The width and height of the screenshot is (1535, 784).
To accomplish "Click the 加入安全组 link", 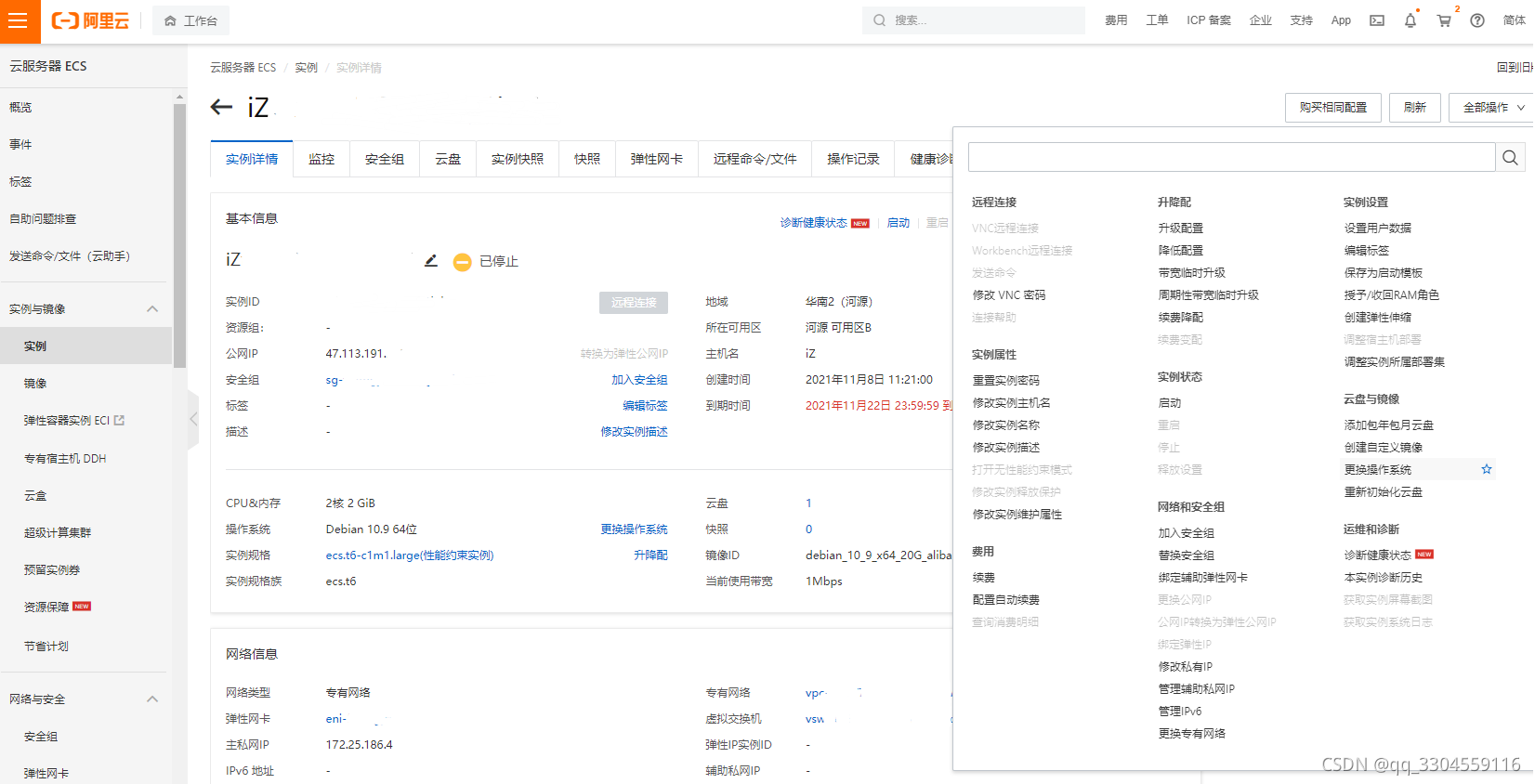I will click(x=639, y=380).
